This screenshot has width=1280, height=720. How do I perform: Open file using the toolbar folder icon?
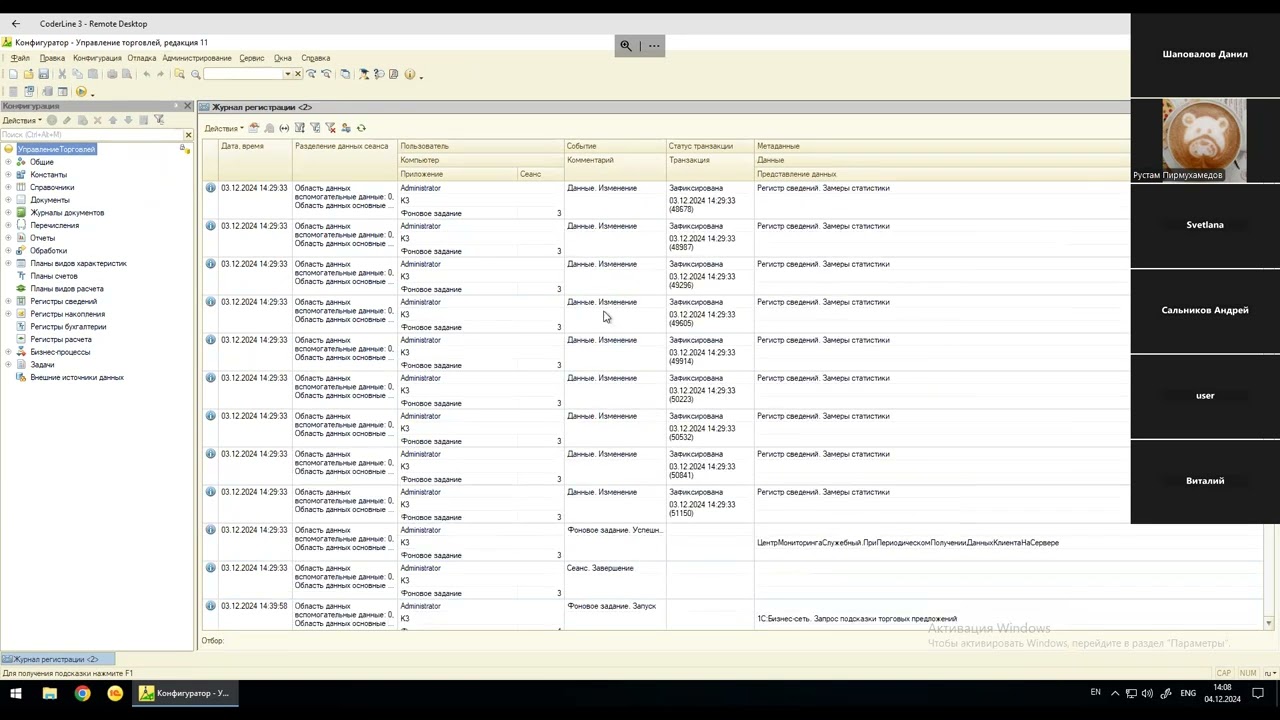pos(29,74)
